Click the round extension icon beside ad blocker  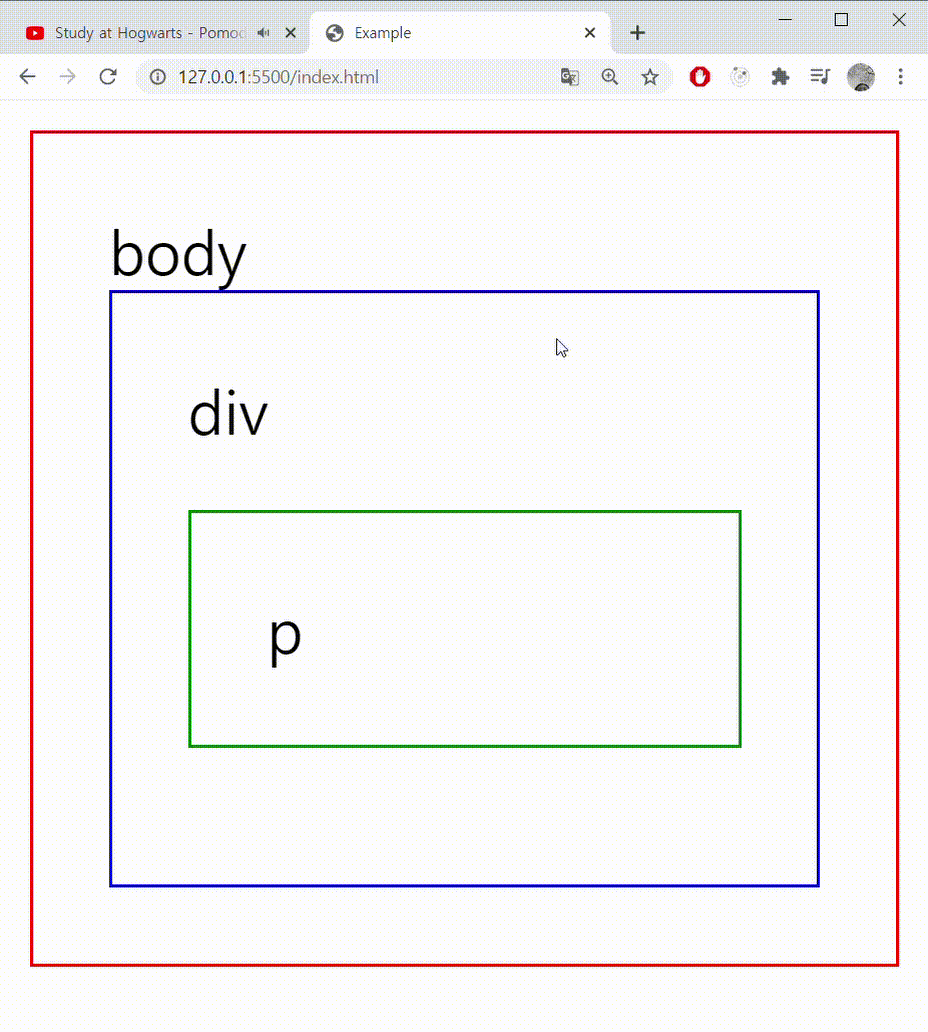[740, 77]
